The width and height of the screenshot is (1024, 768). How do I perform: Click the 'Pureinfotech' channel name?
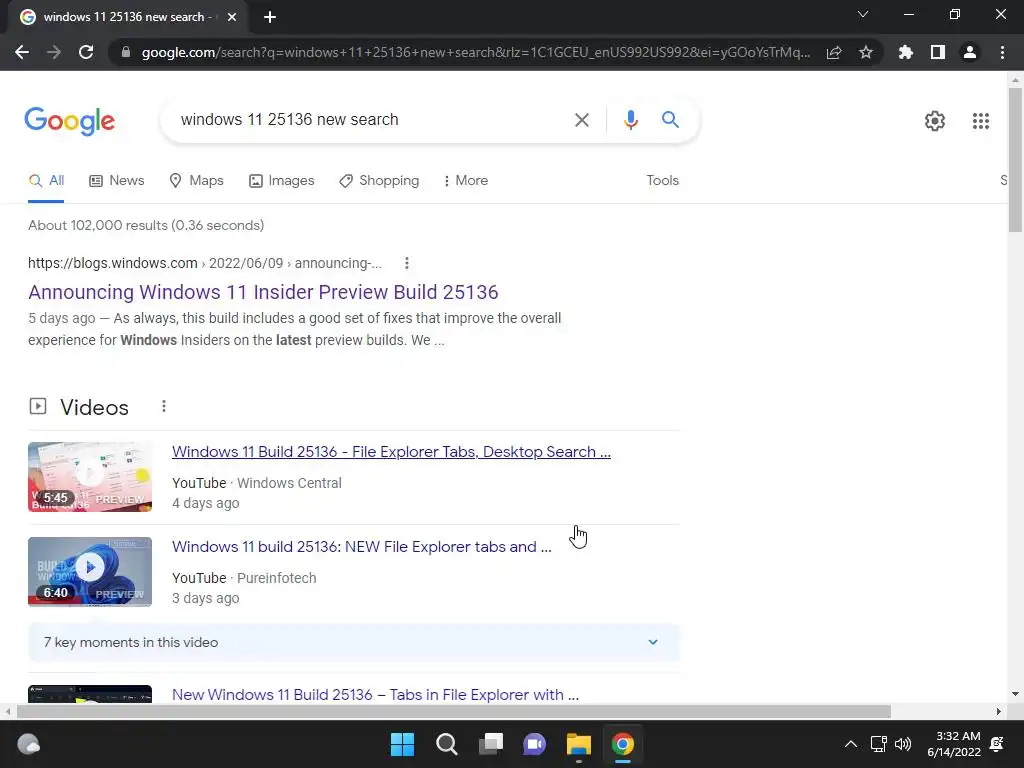276,579
